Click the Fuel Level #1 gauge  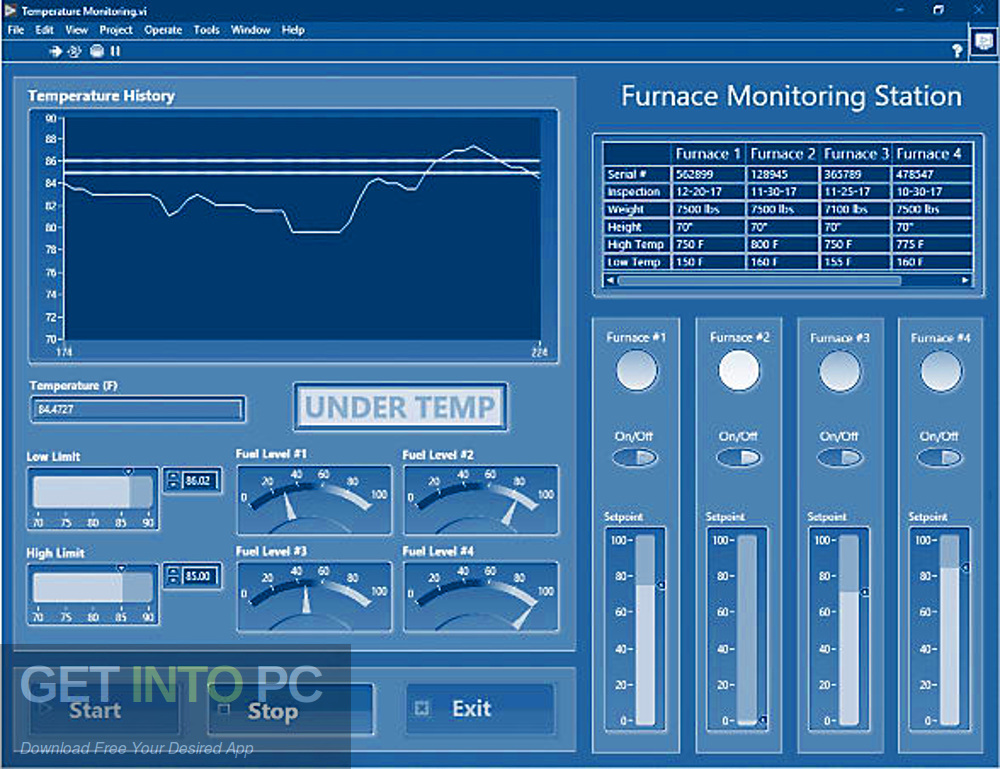click(314, 499)
